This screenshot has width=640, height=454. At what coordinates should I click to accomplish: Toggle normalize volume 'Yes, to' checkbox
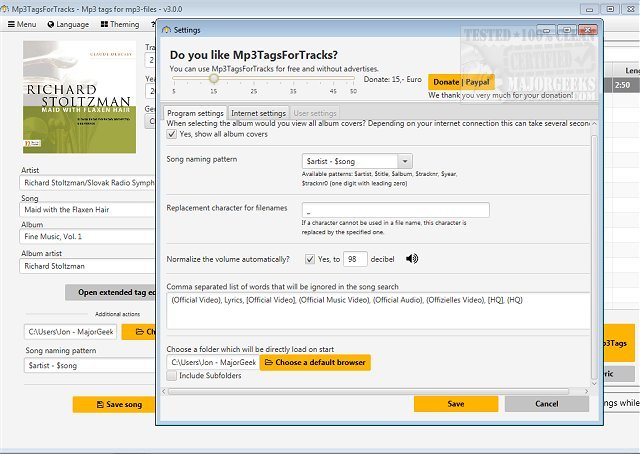(310, 259)
